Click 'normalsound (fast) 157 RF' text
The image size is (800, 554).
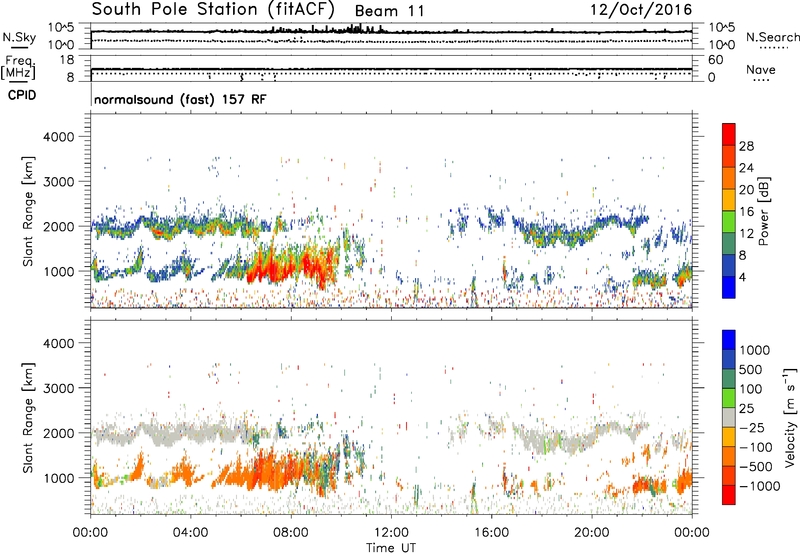[180, 99]
